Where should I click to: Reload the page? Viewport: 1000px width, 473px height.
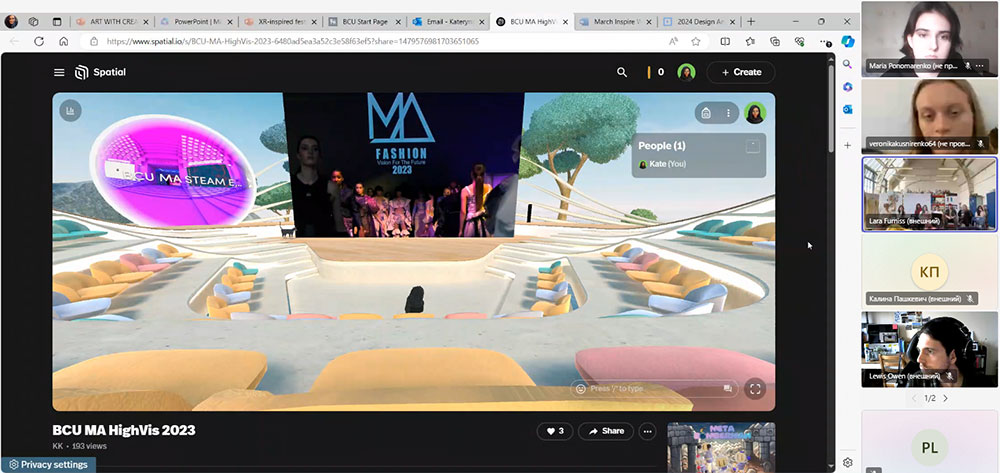[39, 41]
